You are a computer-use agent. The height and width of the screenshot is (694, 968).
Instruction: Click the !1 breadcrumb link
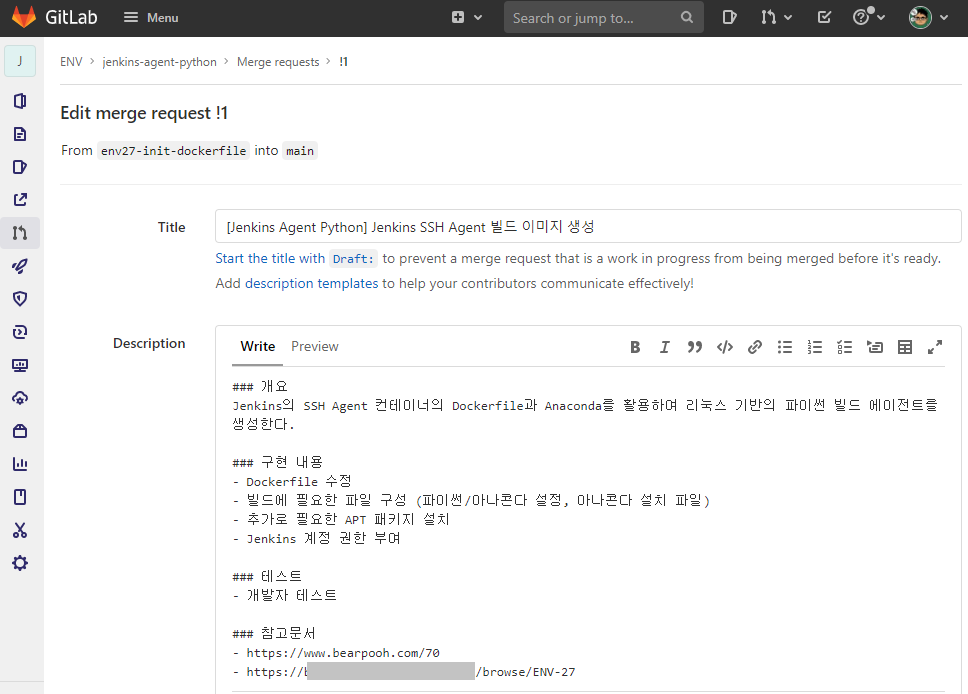[344, 62]
